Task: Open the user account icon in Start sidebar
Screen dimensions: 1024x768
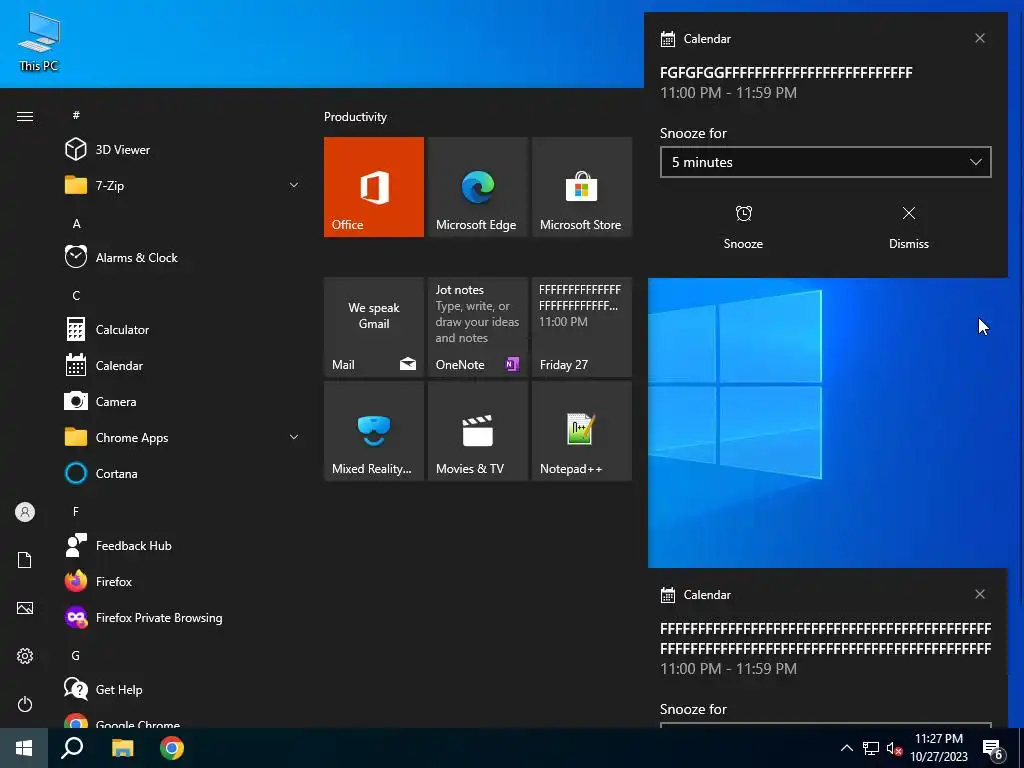Action: (x=25, y=512)
